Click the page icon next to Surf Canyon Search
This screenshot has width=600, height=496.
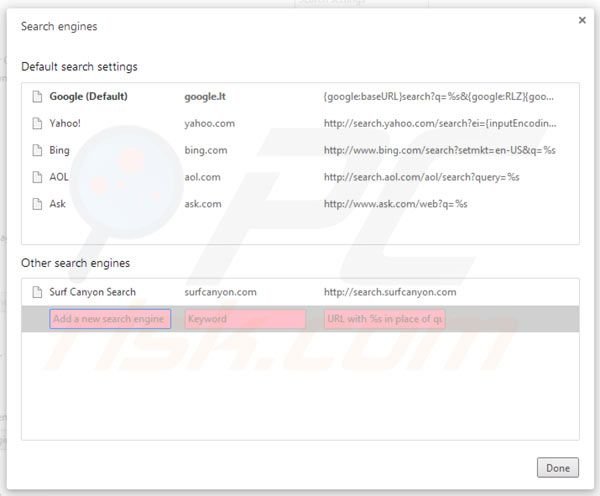[x=37, y=292]
